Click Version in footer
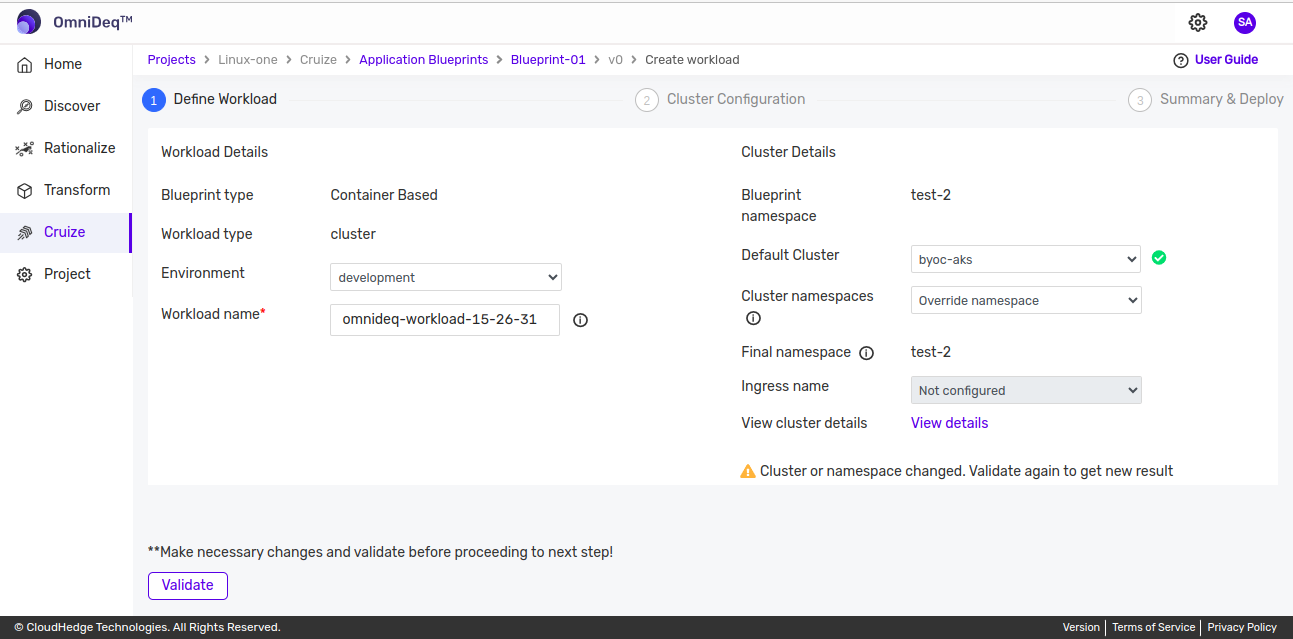The image size is (1293, 639). pos(1081,627)
